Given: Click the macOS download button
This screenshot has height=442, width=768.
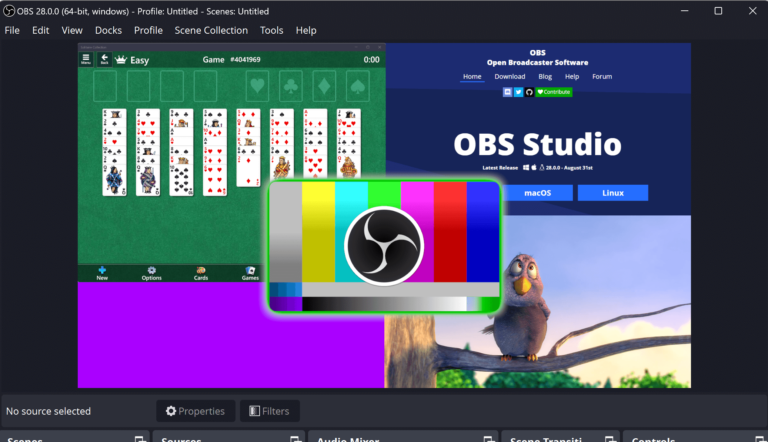Looking at the screenshot, I should 537,193.
